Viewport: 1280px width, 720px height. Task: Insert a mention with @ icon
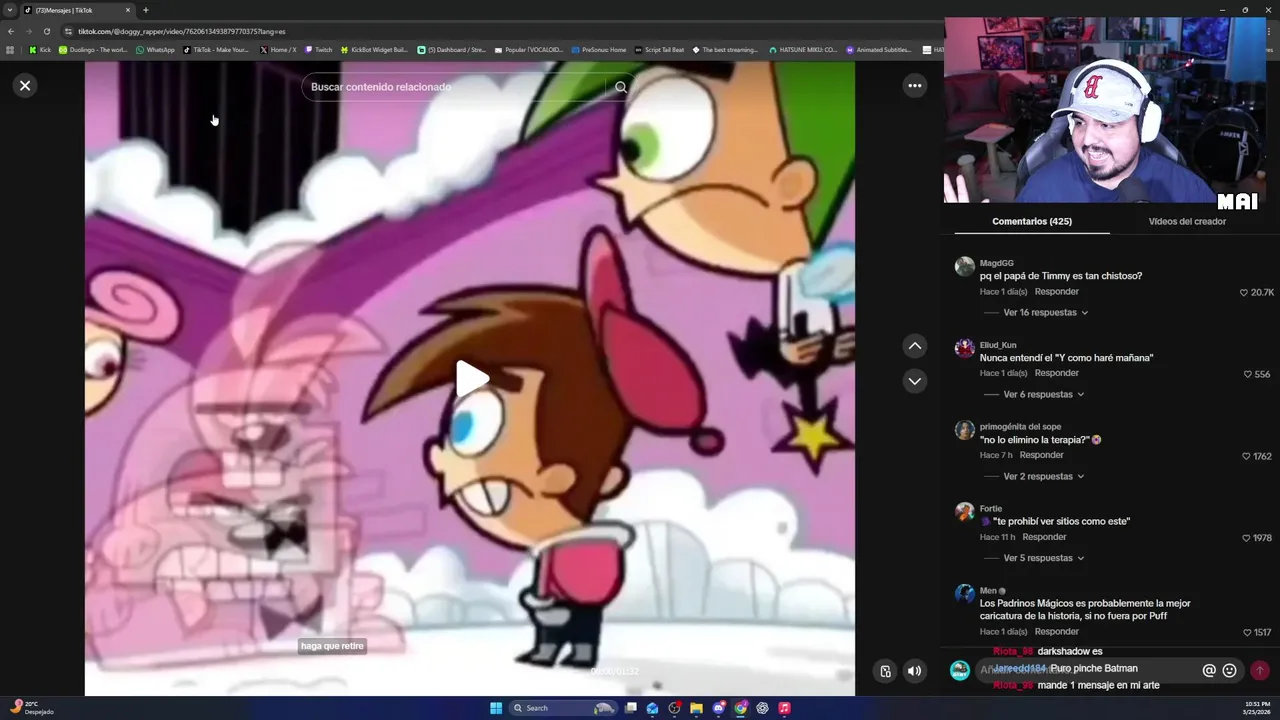coord(1209,670)
